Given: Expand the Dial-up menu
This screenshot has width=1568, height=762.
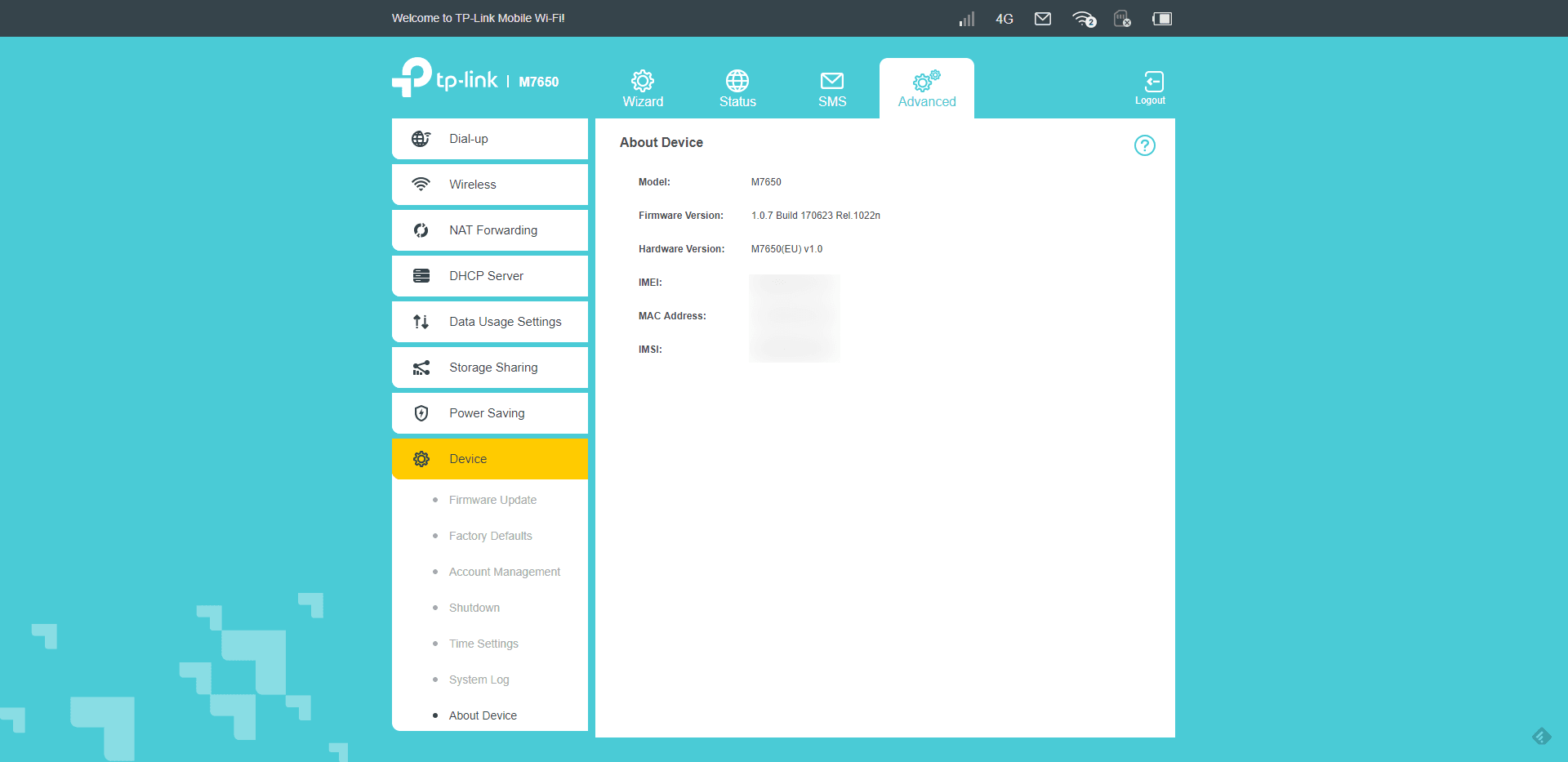Looking at the screenshot, I should (x=490, y=139).
